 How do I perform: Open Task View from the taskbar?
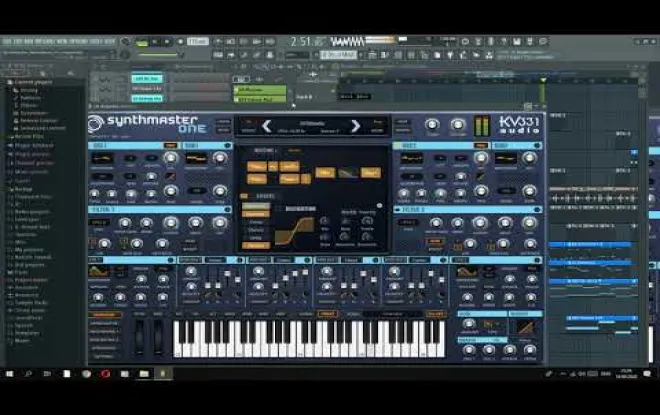point(47,373)
